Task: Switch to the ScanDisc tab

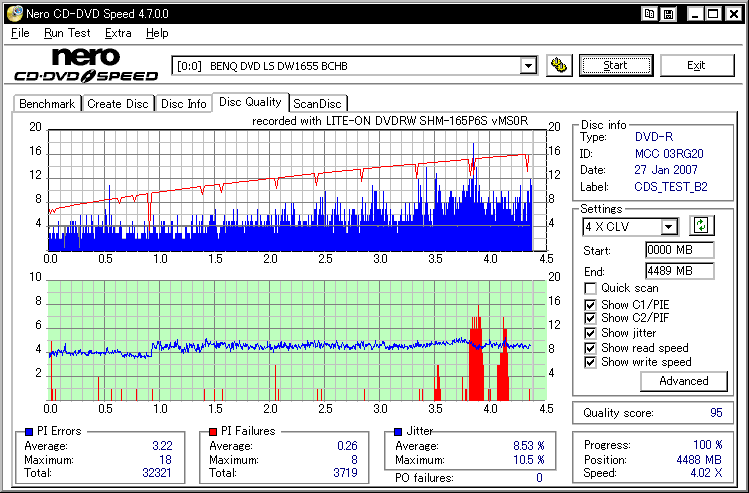Action: (x=317, y=103)
